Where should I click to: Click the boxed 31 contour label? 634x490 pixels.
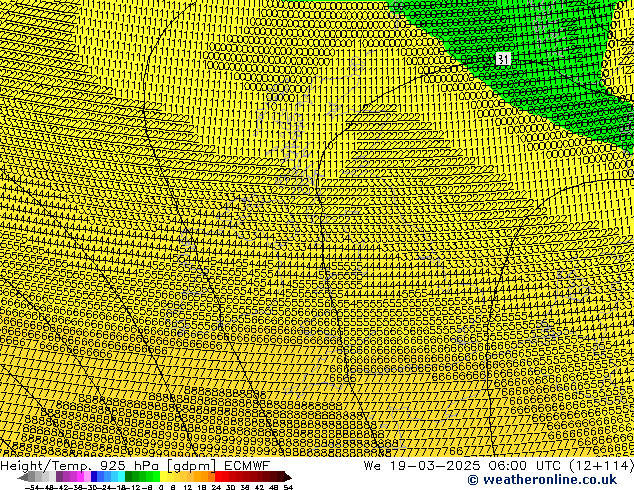click(x=503, y=59)
